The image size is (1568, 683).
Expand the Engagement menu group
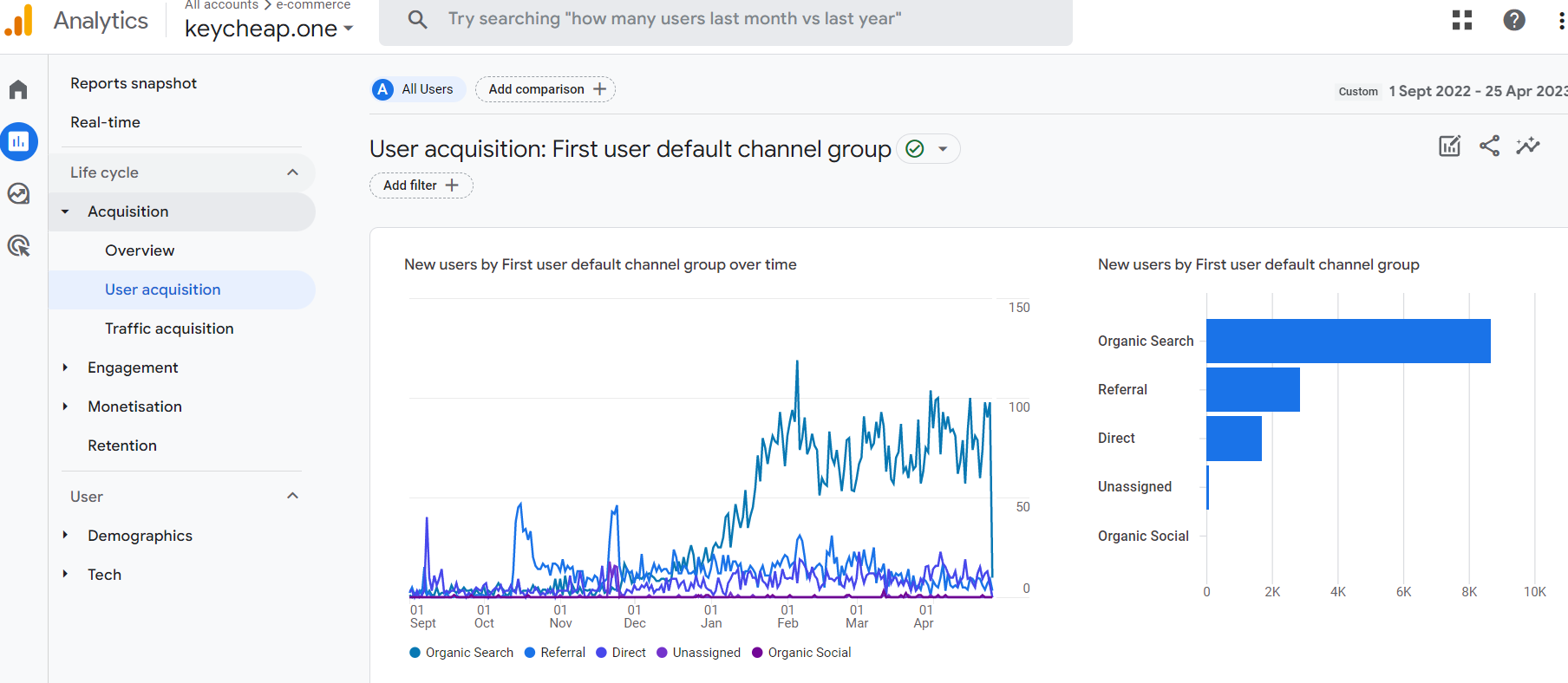133,368
